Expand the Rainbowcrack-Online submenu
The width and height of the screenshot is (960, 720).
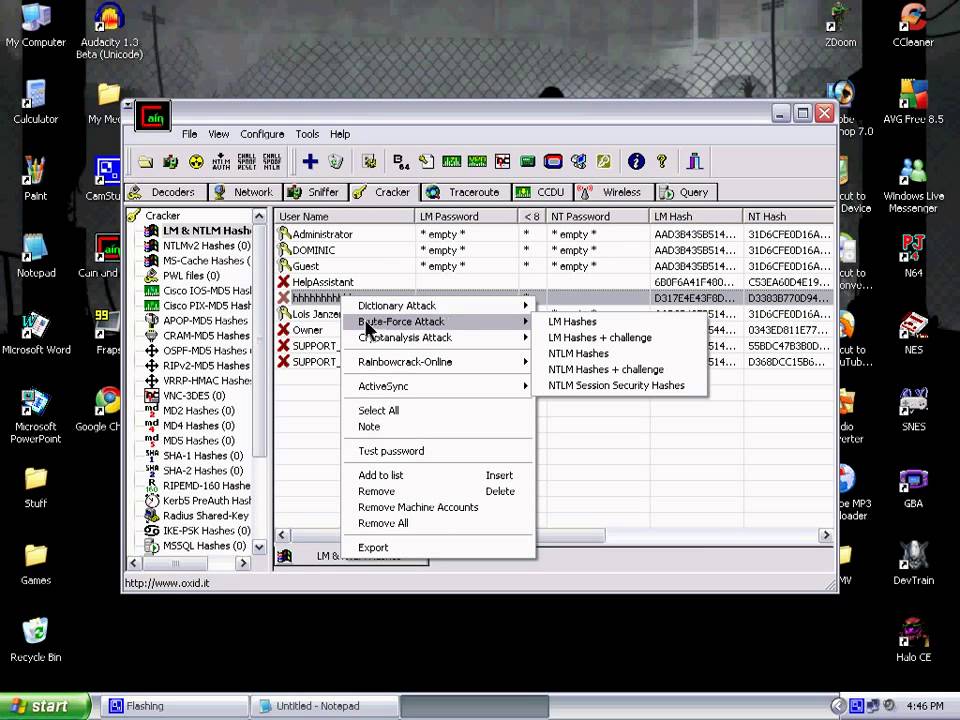(438, 362)
